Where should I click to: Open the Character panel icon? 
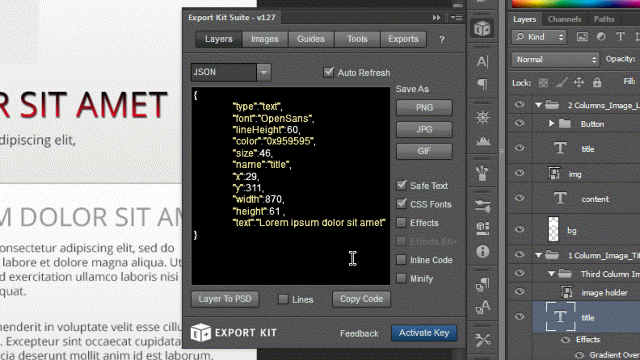[x=482, y=62]
